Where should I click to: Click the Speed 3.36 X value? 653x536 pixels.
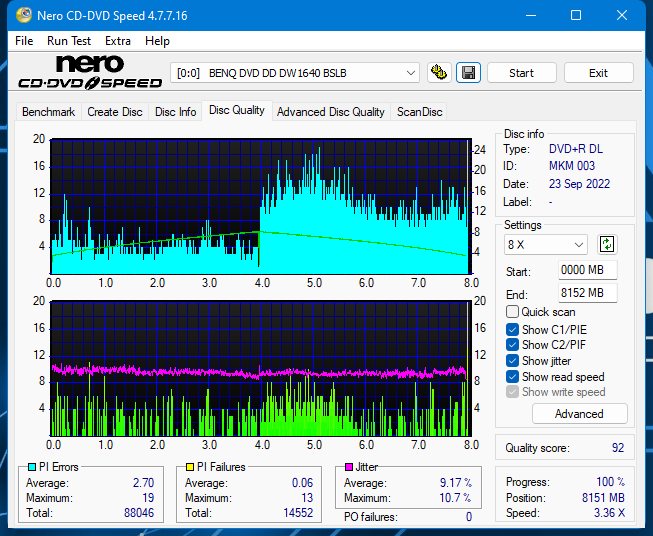pos(609,512)
